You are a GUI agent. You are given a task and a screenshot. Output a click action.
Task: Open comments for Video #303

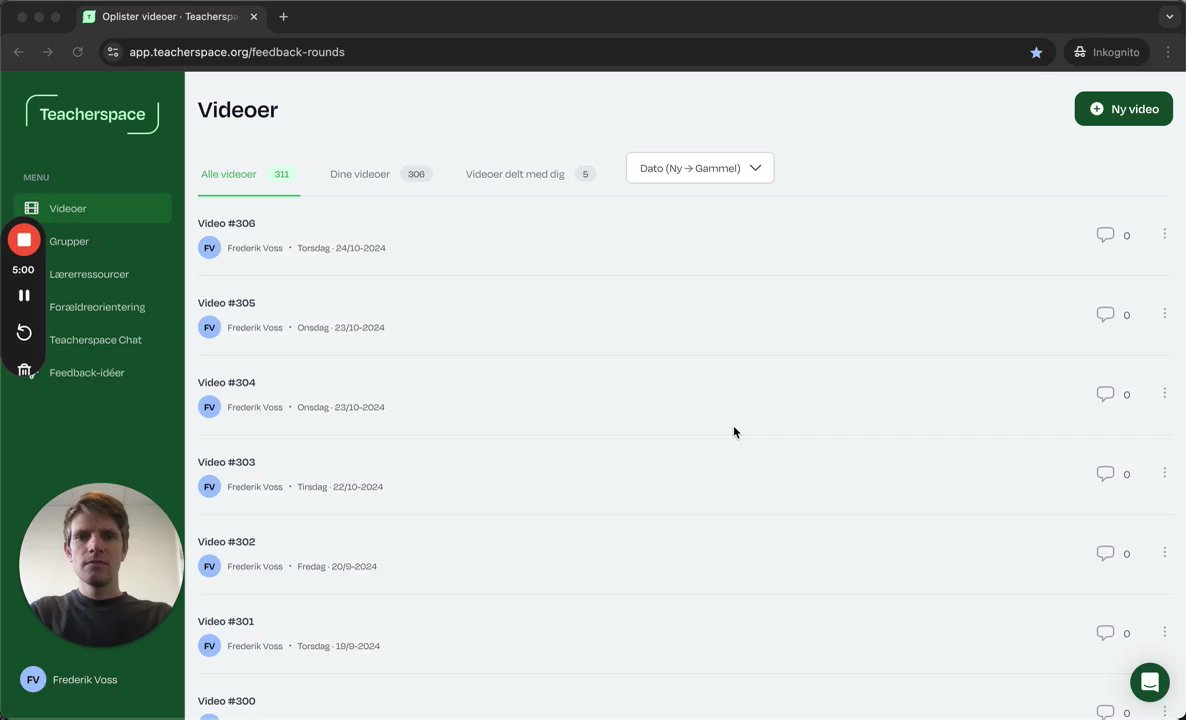point(1113,473)
